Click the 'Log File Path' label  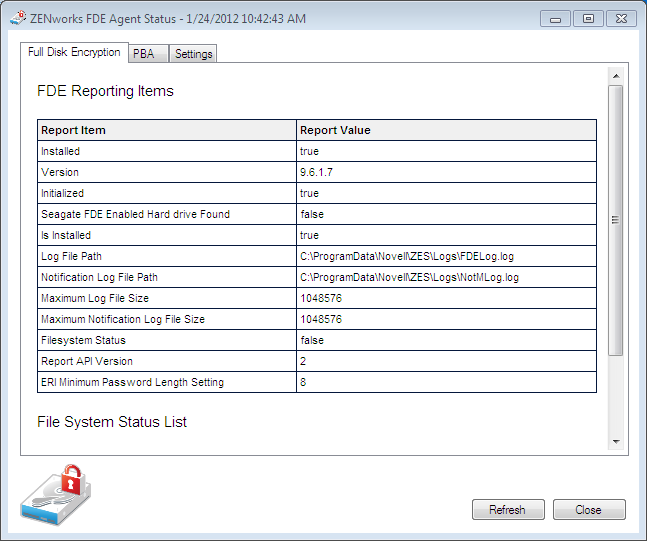(71, 256)
